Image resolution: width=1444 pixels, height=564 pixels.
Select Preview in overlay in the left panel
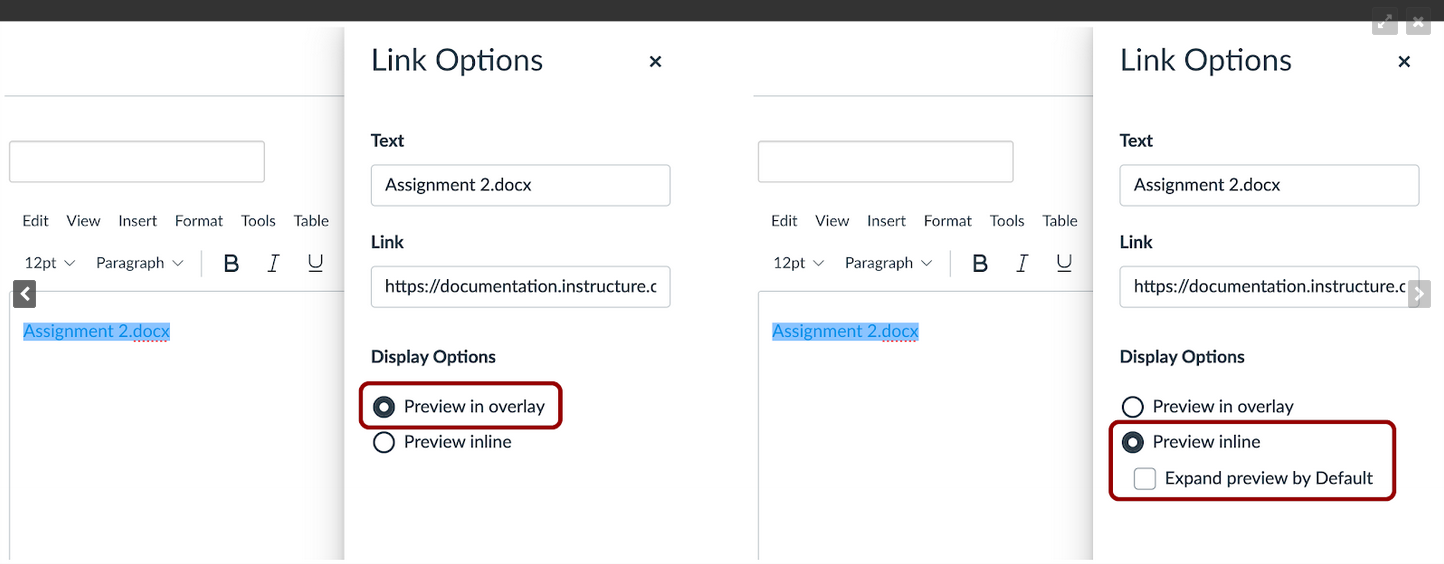[384, 407]
